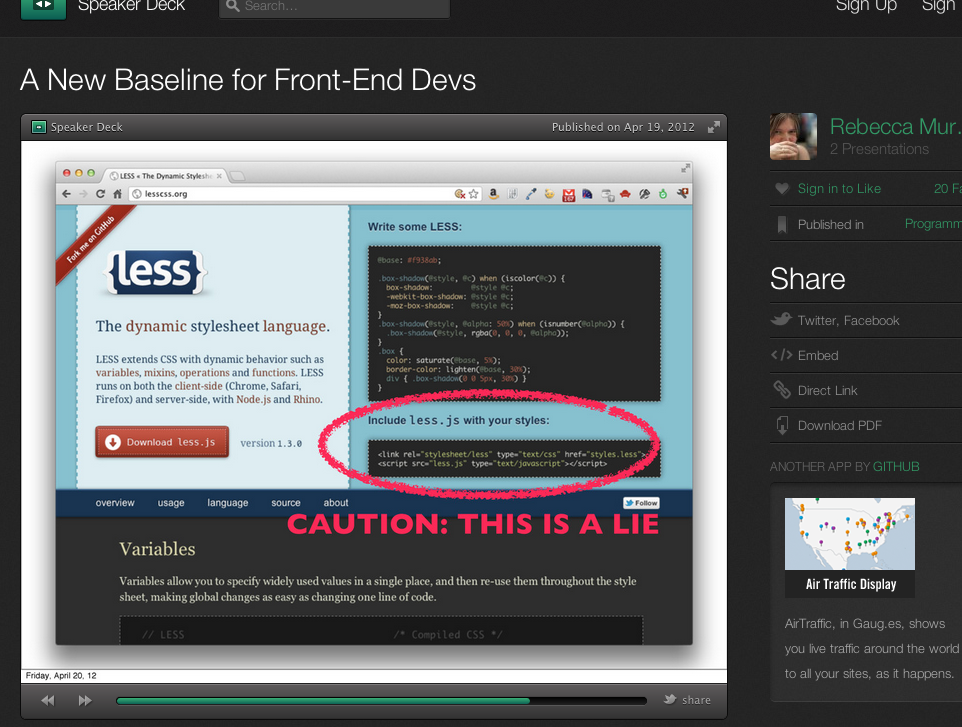This screenshot has width=962, height=727.
Task: Click the Download PDF icon
Action: 782,425
